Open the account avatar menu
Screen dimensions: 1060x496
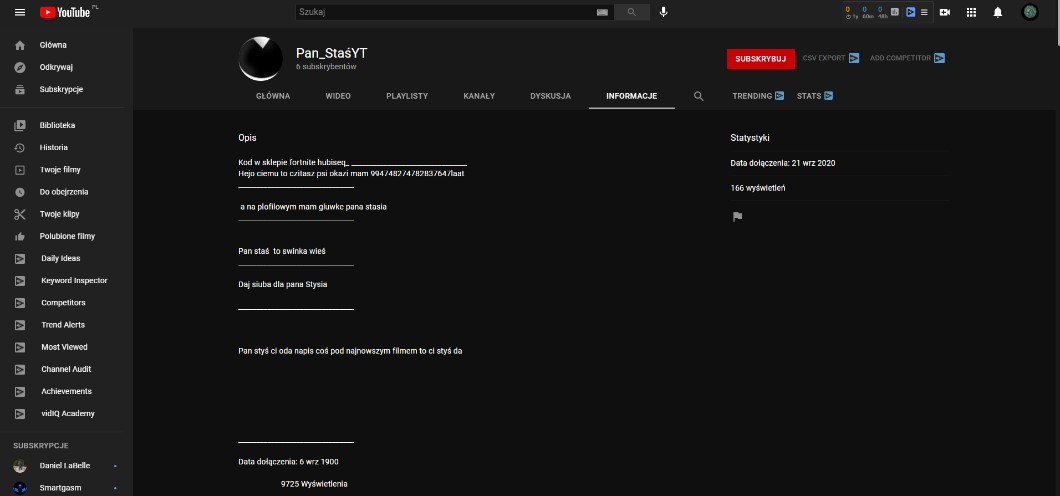(x=1030, y=12)
